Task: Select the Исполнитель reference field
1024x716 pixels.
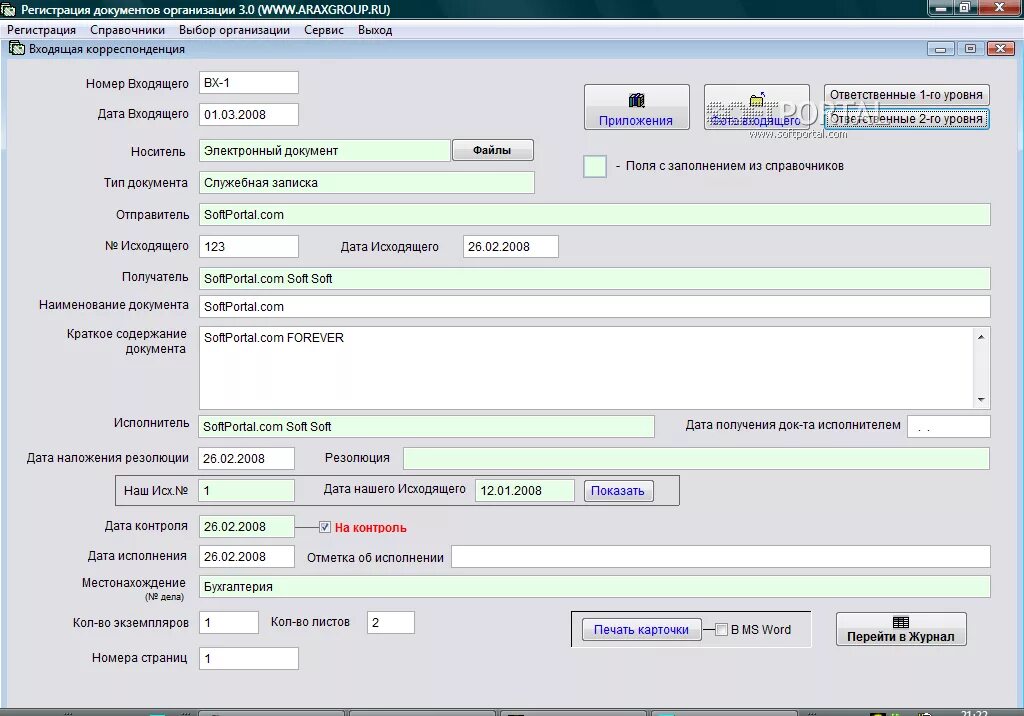Action: 426,426
